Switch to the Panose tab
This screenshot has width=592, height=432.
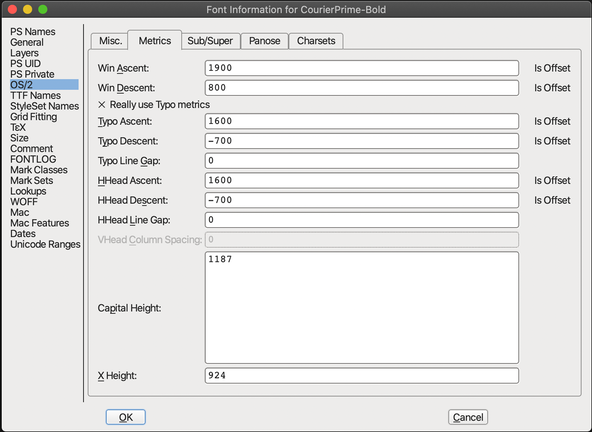click(264, 41)
